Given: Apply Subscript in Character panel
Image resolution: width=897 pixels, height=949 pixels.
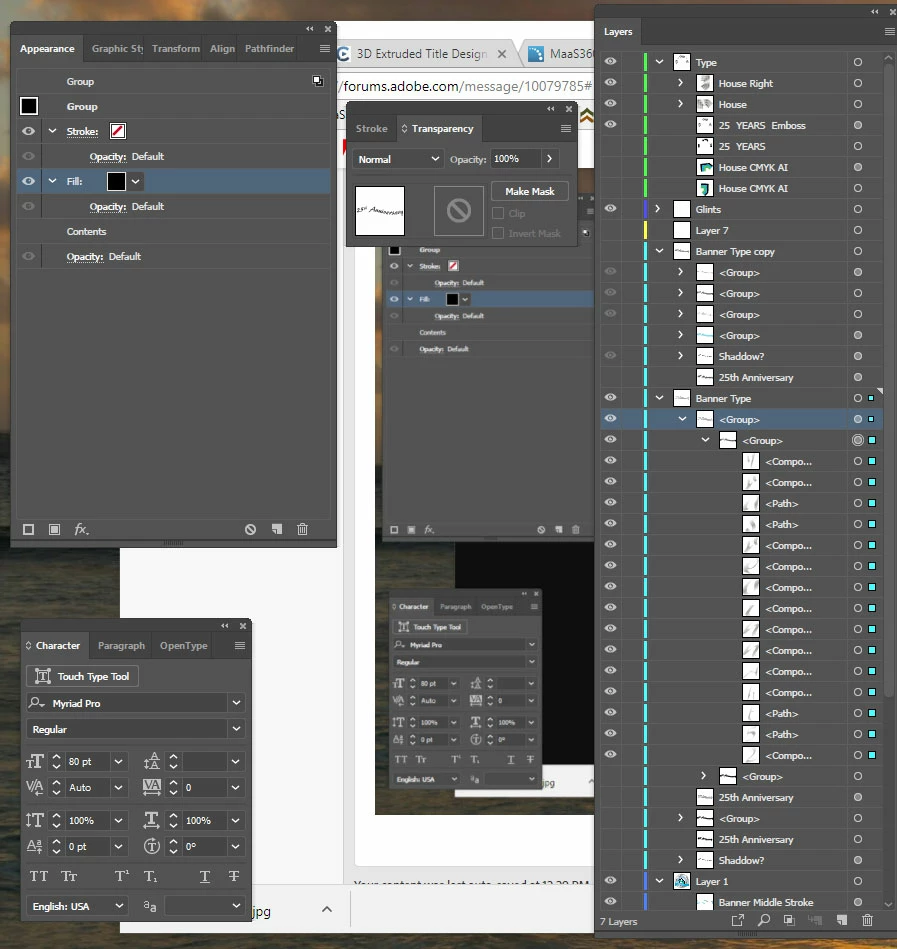Looking at the screenshot, I should (150, 876).
